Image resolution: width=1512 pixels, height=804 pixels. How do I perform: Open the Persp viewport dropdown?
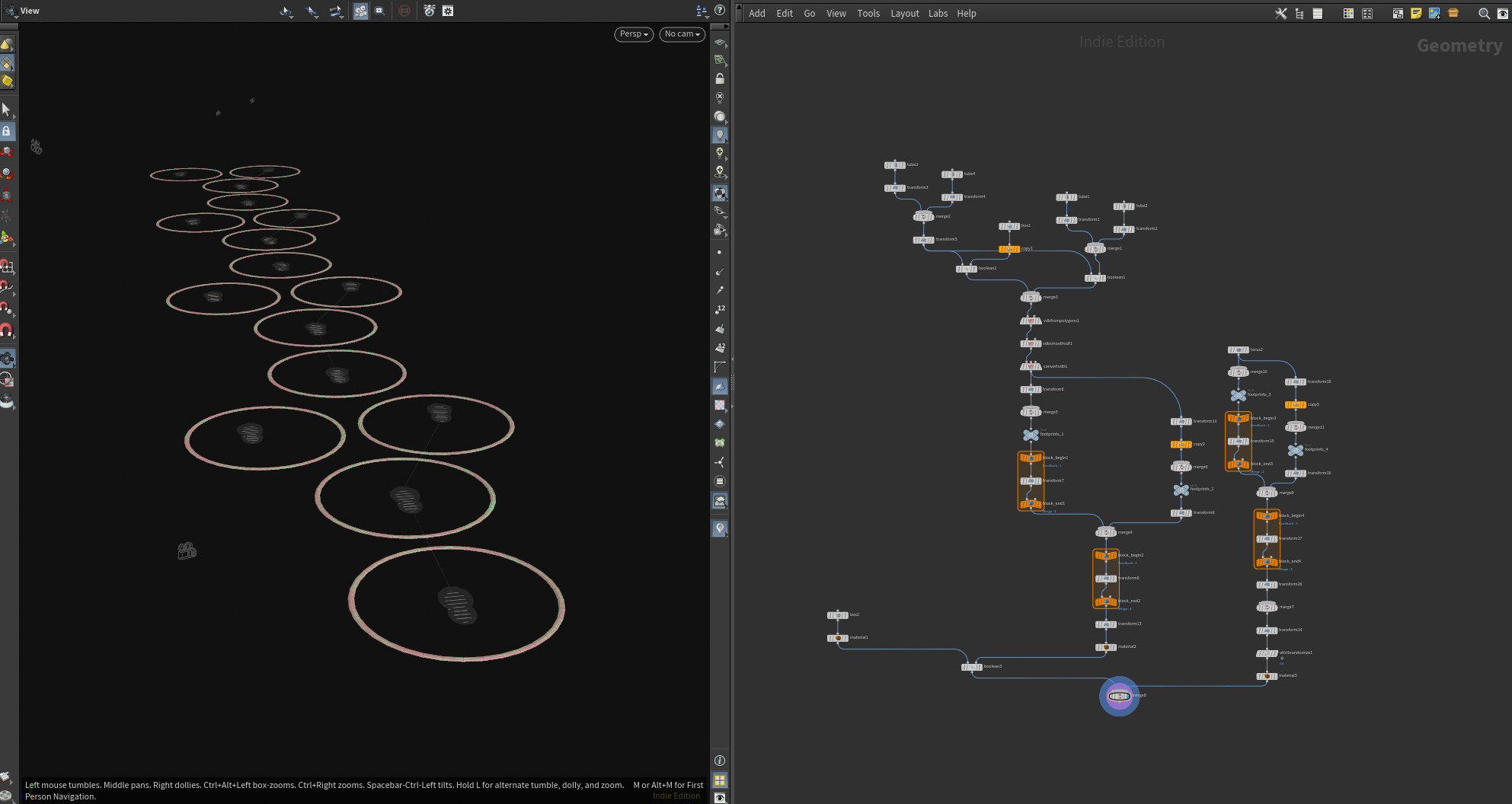pyautogui.click(x=634, y=34)
